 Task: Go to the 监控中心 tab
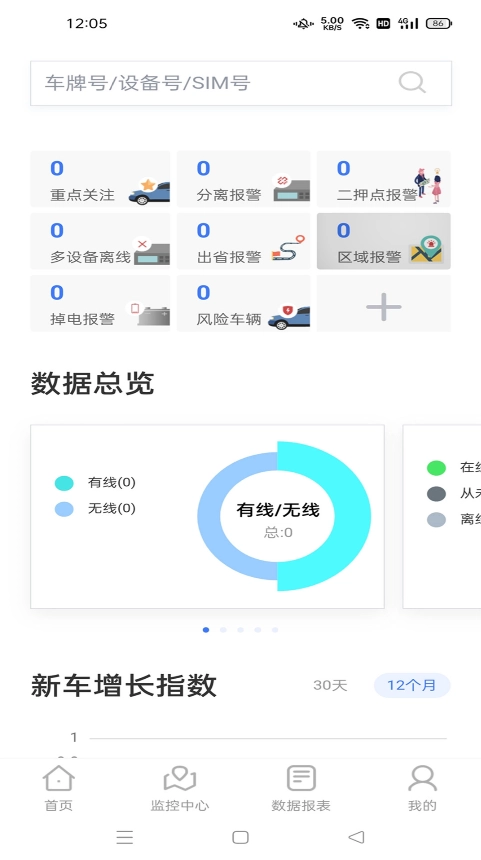click(x=180, y=789)
